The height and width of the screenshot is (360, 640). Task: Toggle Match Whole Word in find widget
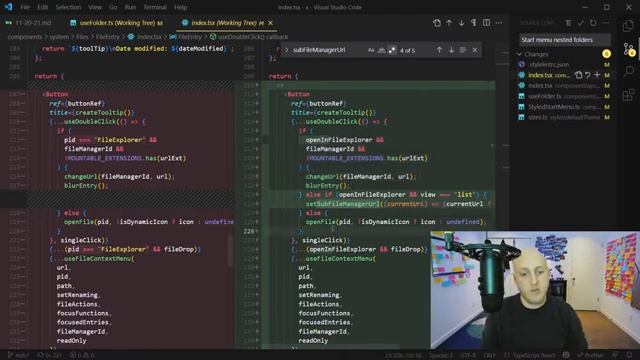tap(381, 50)
